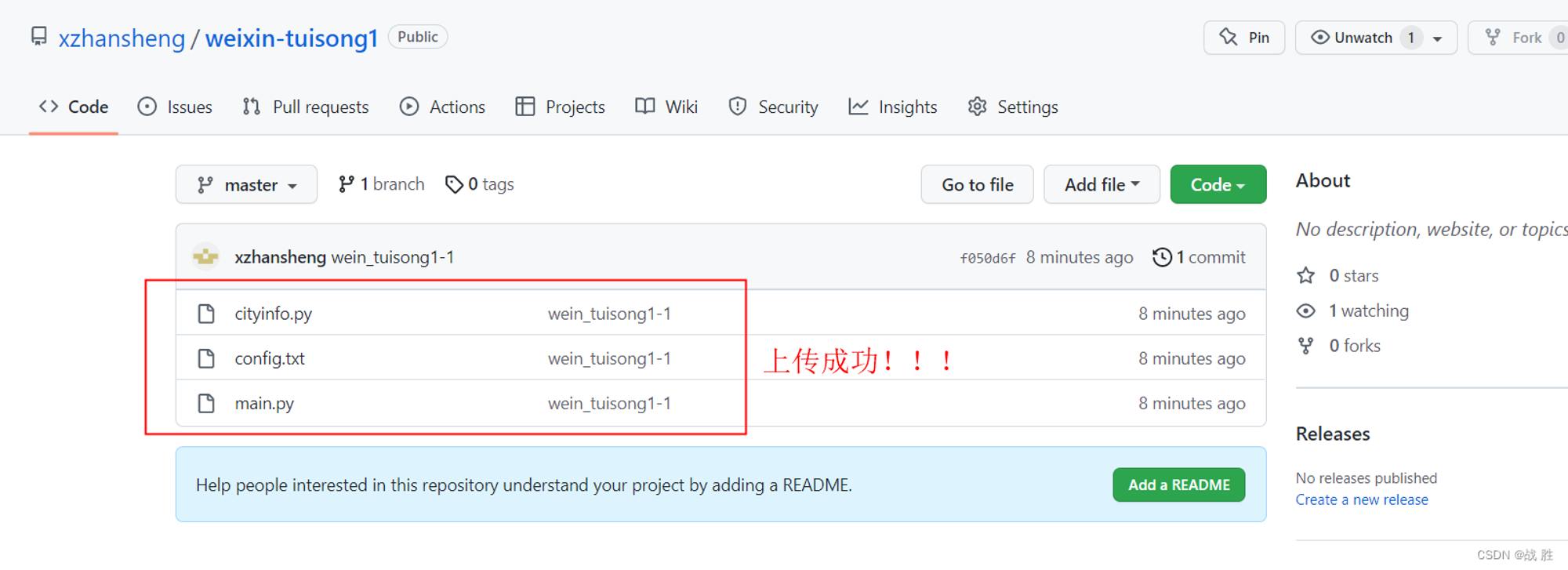The image size is (1568, 570).
Task: Click the Actions play icon
Action: [x=409, y=106]
